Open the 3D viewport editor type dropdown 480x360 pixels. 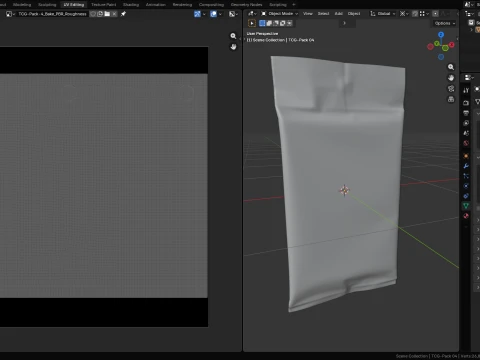point(252,14)
